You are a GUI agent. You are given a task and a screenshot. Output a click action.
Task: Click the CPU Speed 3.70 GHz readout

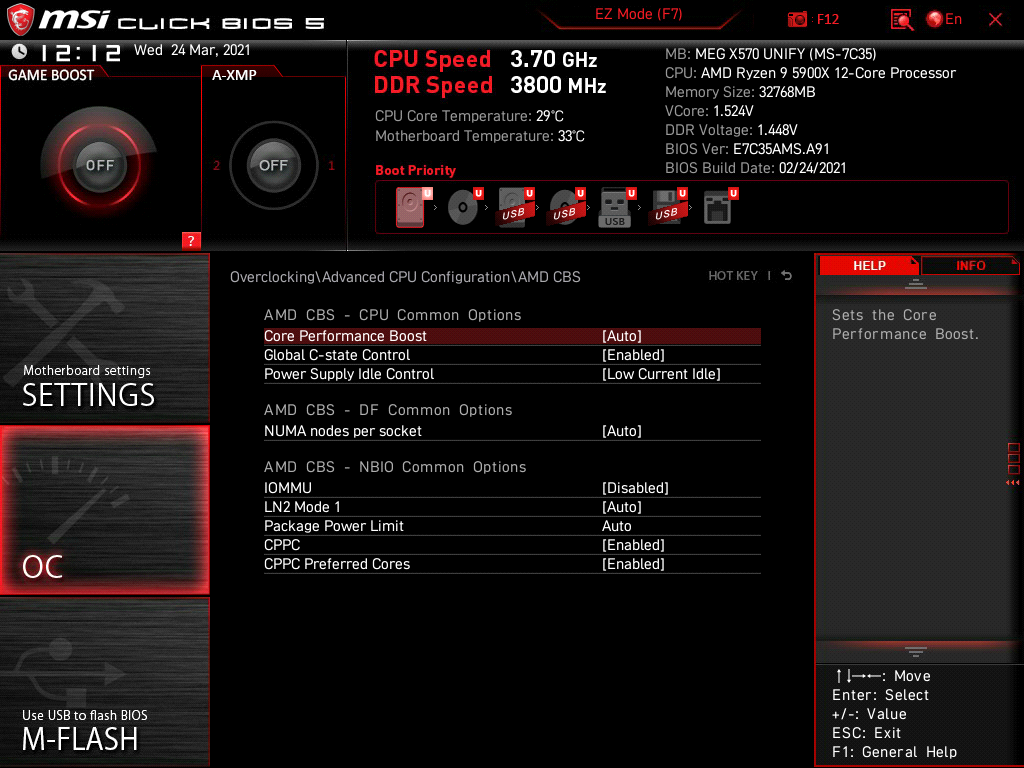(485, 59)
